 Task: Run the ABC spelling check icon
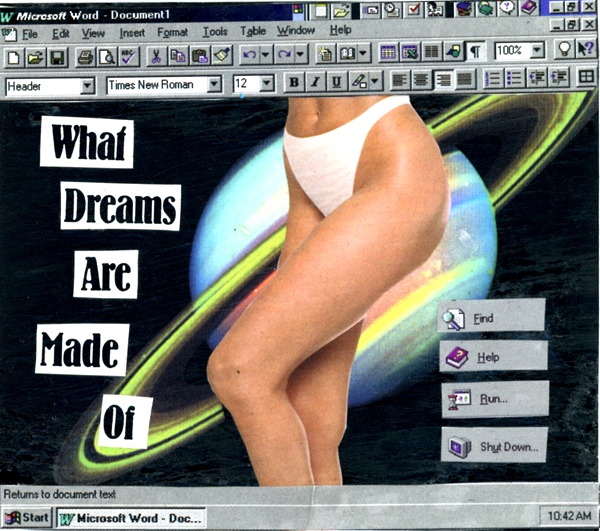click(x=128, y=56)
